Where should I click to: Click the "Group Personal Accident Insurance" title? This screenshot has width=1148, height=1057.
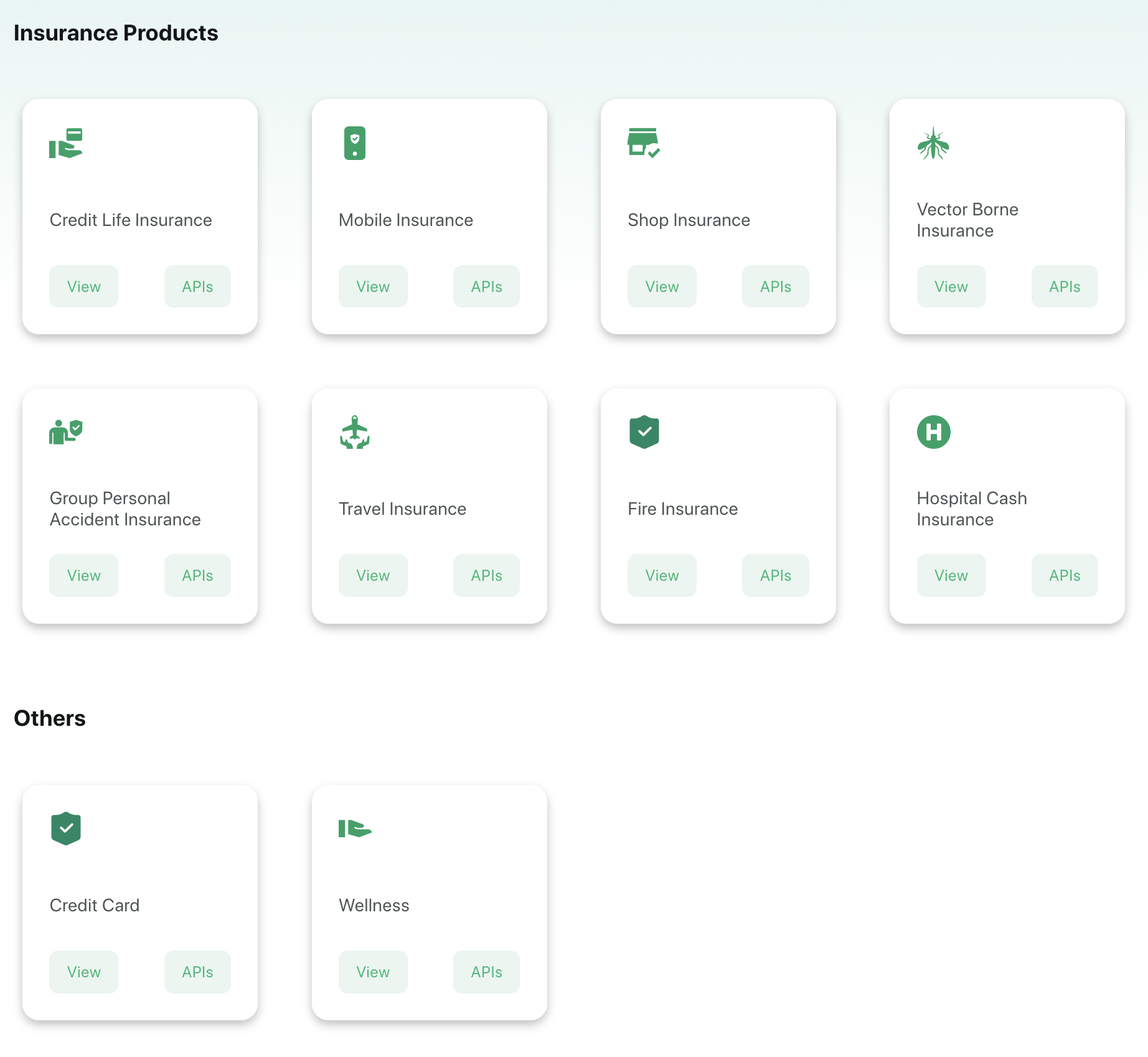coord(125,509)
